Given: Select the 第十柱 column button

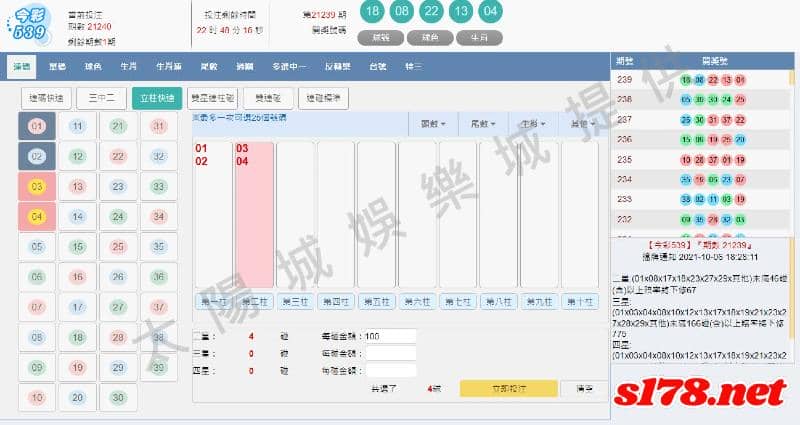Looking at the screenshot, I should (x=580, y=302).
